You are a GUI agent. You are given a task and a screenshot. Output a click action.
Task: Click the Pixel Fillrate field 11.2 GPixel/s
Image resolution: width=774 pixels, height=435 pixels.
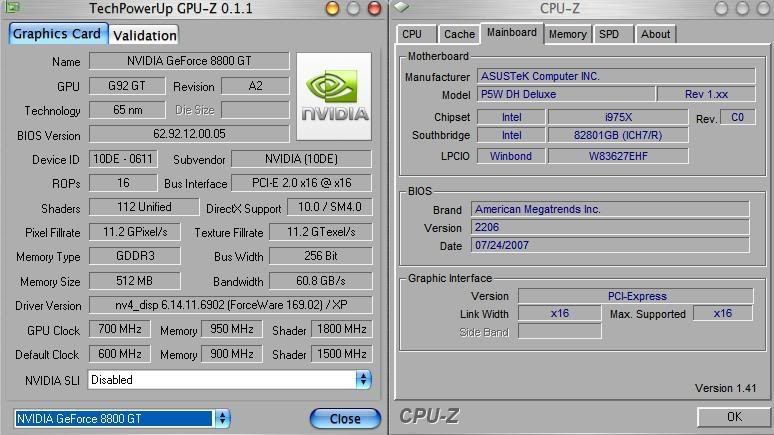(135, 232)
